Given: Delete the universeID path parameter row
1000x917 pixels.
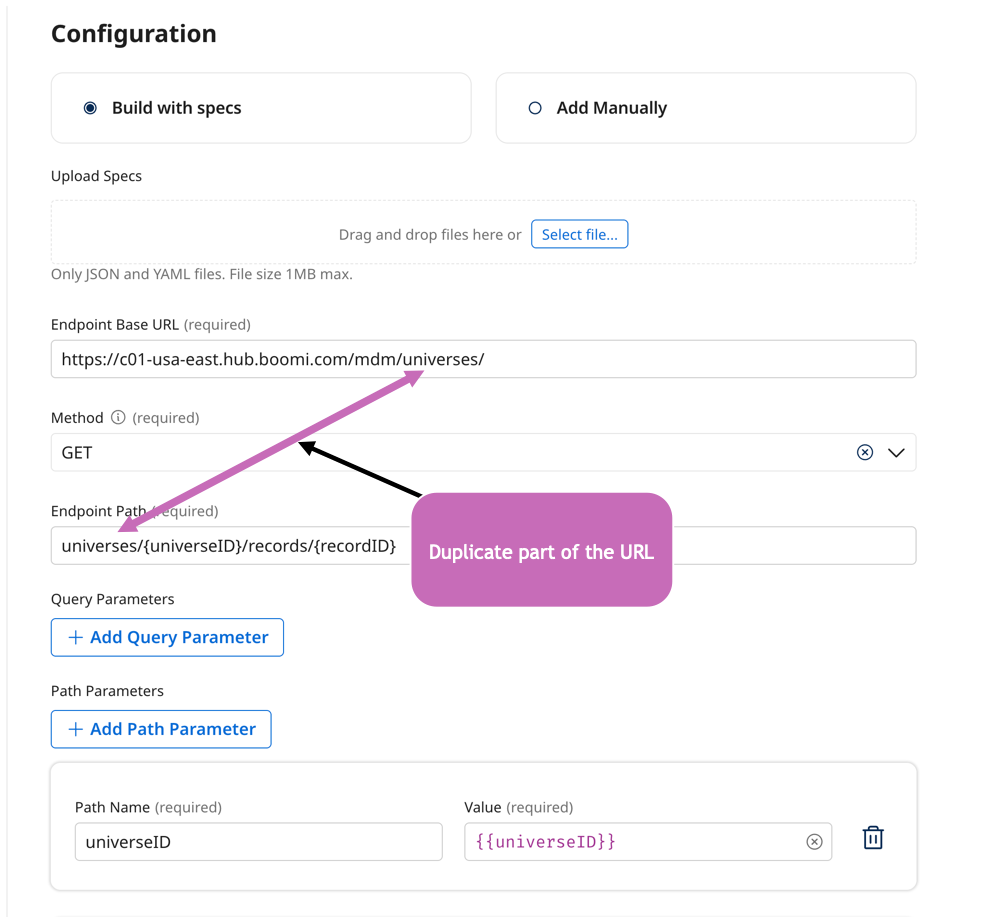Looking at the screenshot, I should coord(873,838).
